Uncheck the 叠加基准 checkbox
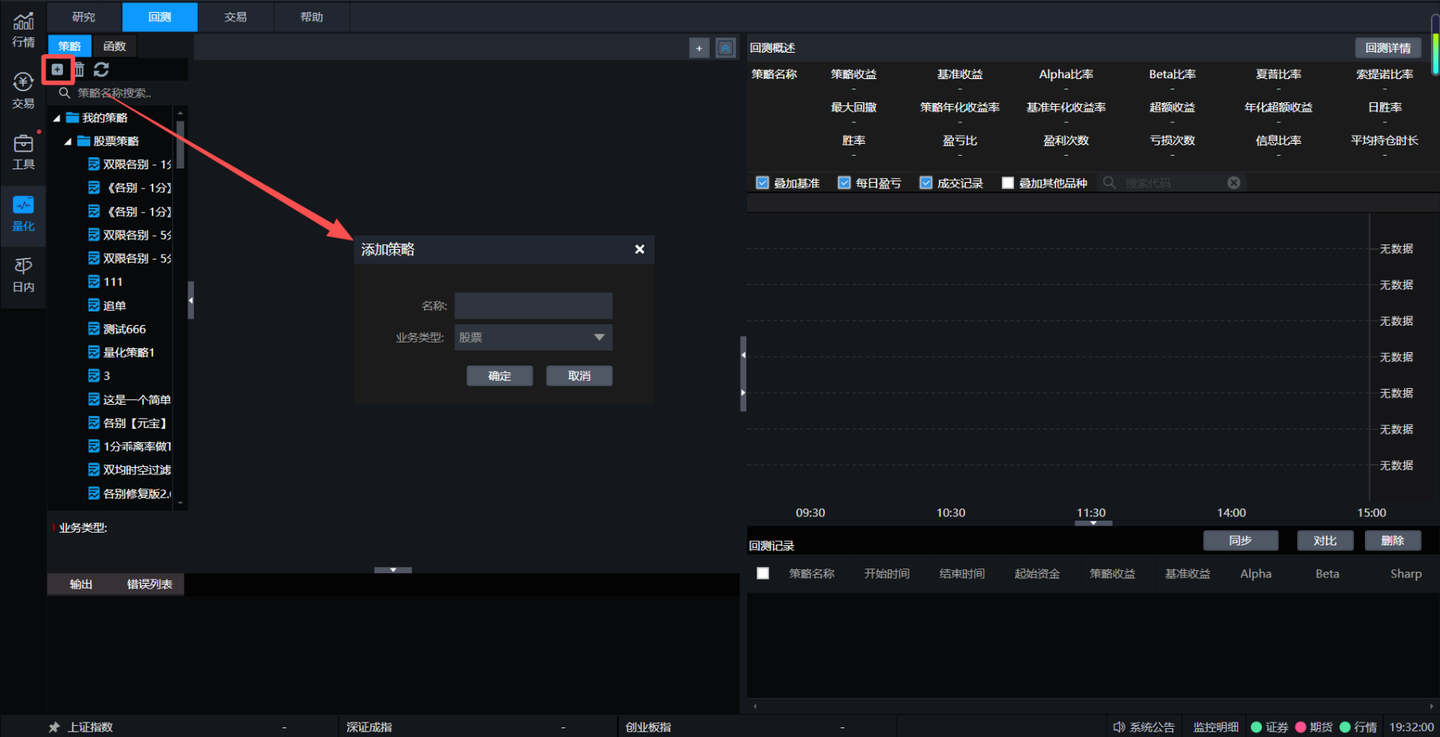The width and height of the screenshot is (1440, 737). 763,183
